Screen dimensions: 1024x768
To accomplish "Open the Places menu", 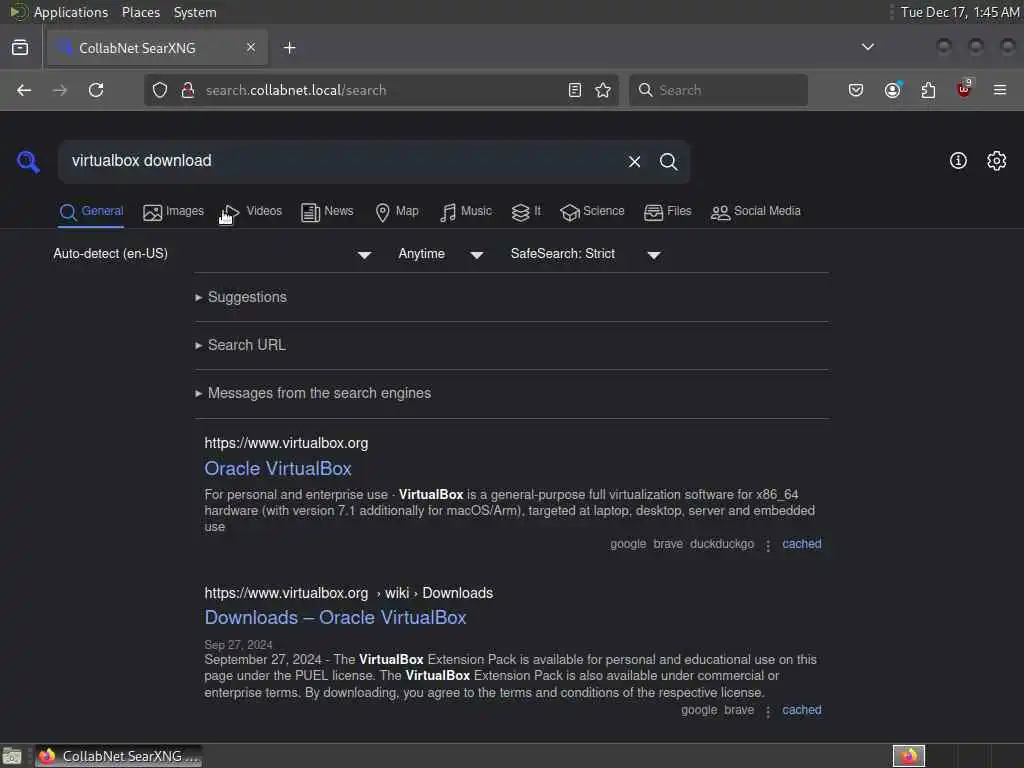I will pyautogui.click(x=141, y=12).
